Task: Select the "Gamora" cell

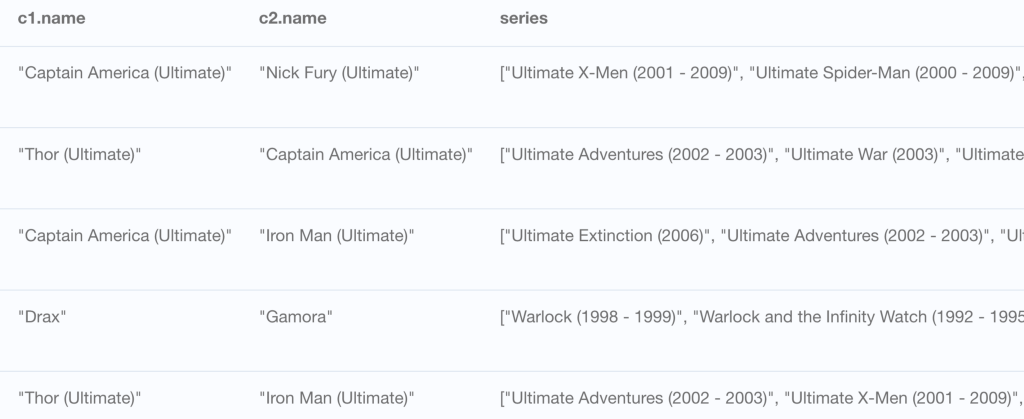Action: coord(296,317)
